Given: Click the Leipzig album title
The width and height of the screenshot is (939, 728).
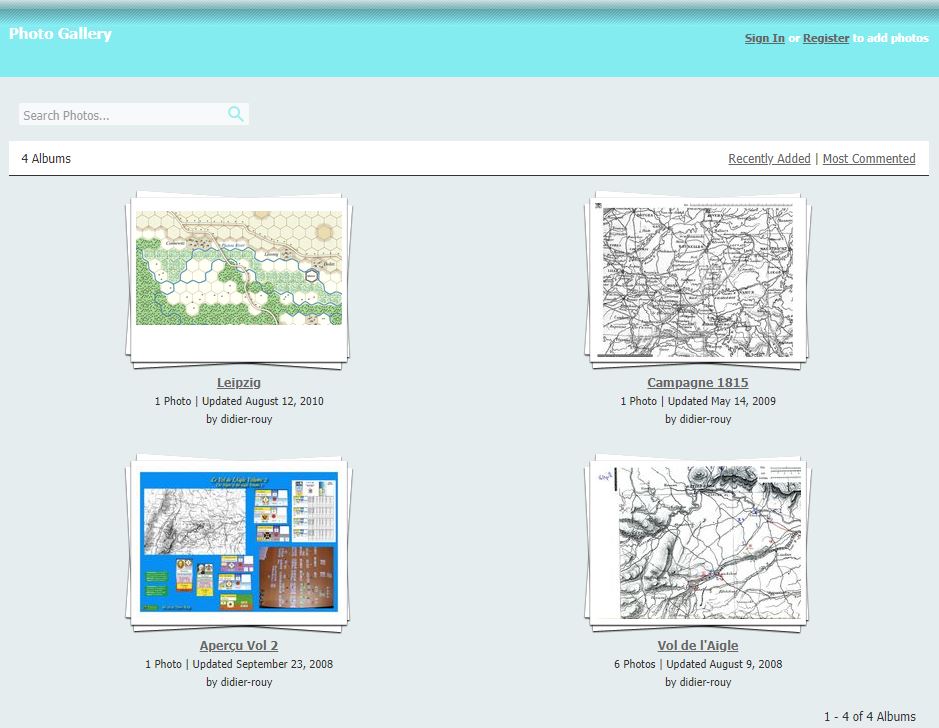Looking at the screenshot, I should [x=238, y=382].
